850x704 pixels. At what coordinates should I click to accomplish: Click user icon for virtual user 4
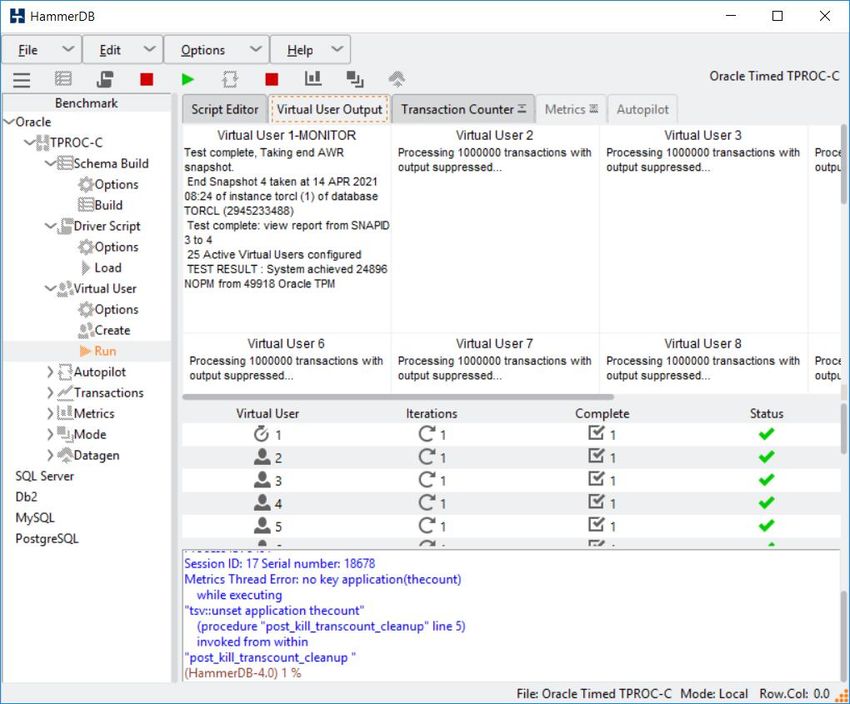coord(262,503)
